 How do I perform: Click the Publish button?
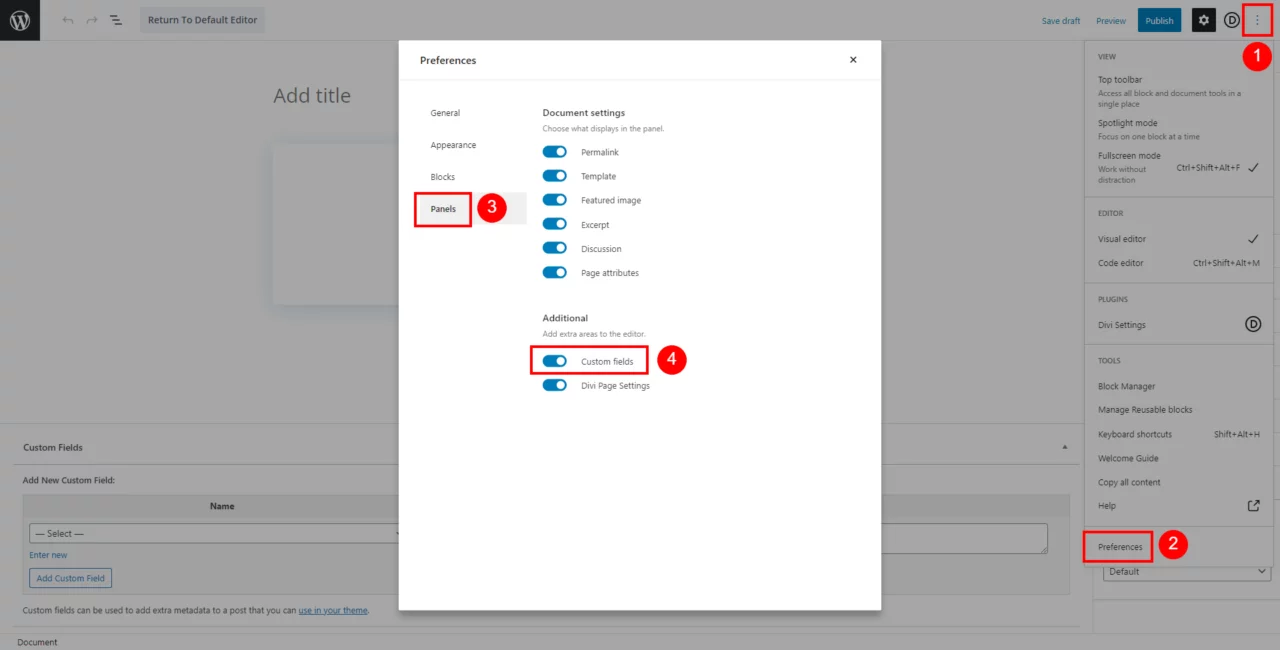pos(1159,19)
